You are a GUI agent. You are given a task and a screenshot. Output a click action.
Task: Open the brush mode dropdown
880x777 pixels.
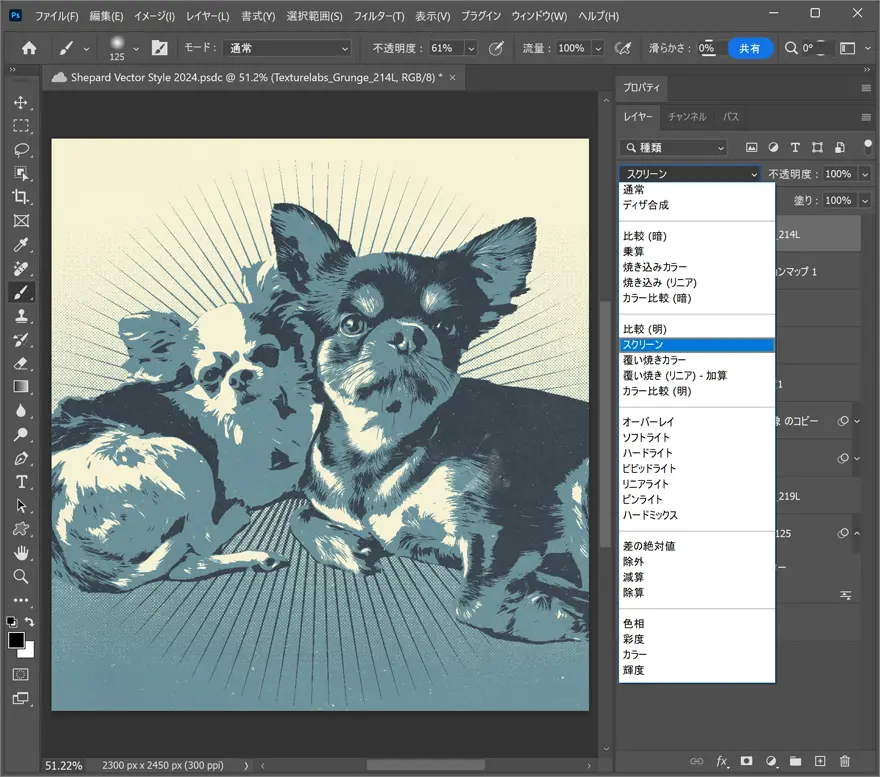pyautogui.click(x=287, y=48)
